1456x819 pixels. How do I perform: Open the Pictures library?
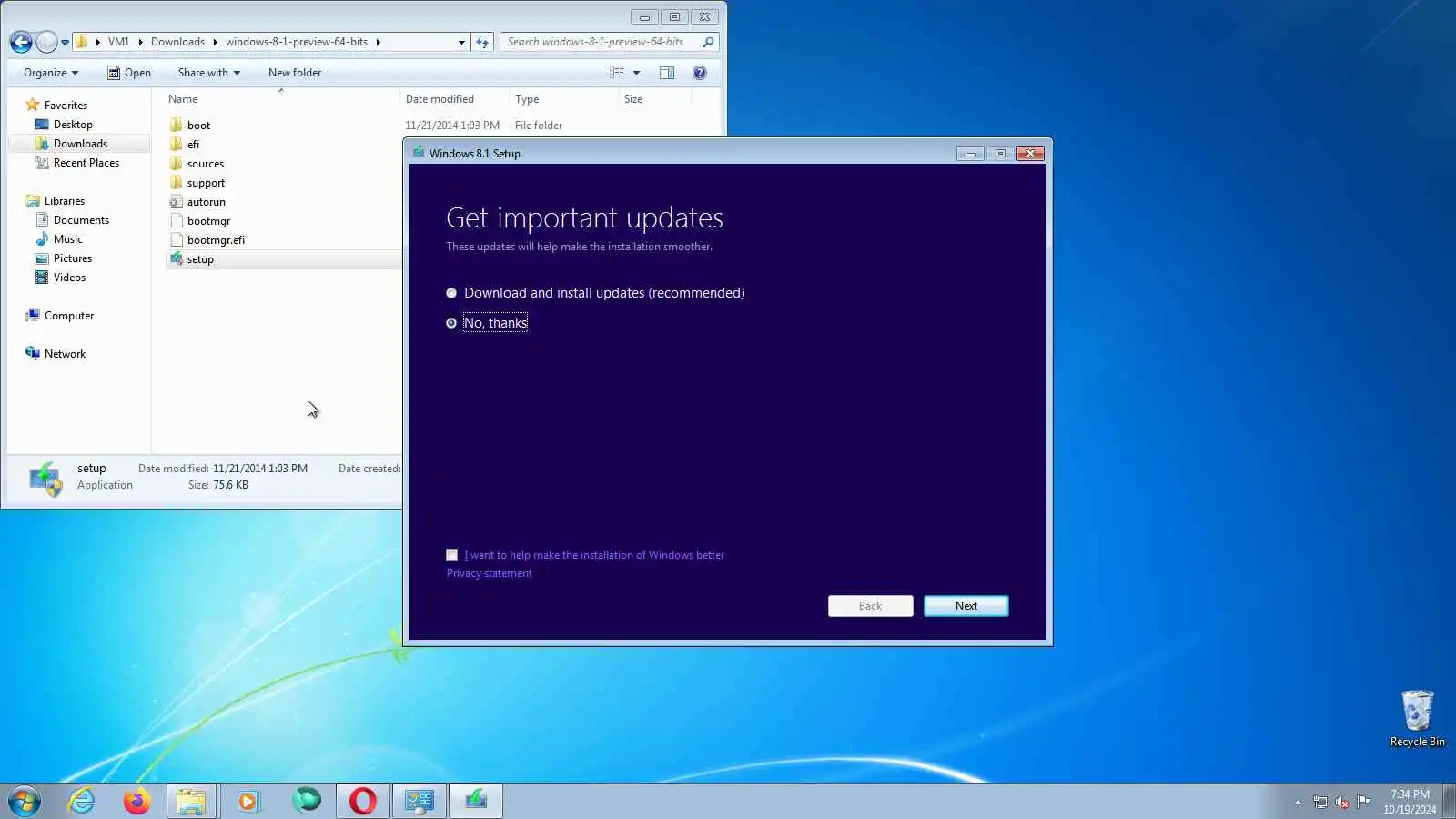pyautogui.click(x=73, y=258)
